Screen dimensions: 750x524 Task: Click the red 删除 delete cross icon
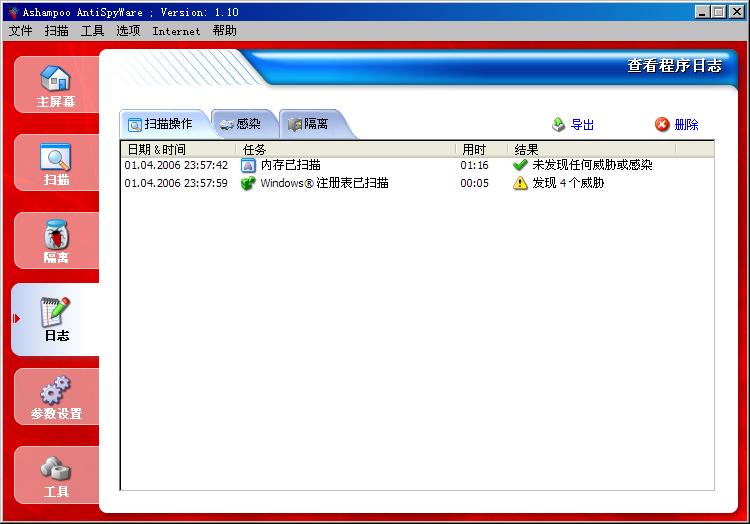point(662,124)
